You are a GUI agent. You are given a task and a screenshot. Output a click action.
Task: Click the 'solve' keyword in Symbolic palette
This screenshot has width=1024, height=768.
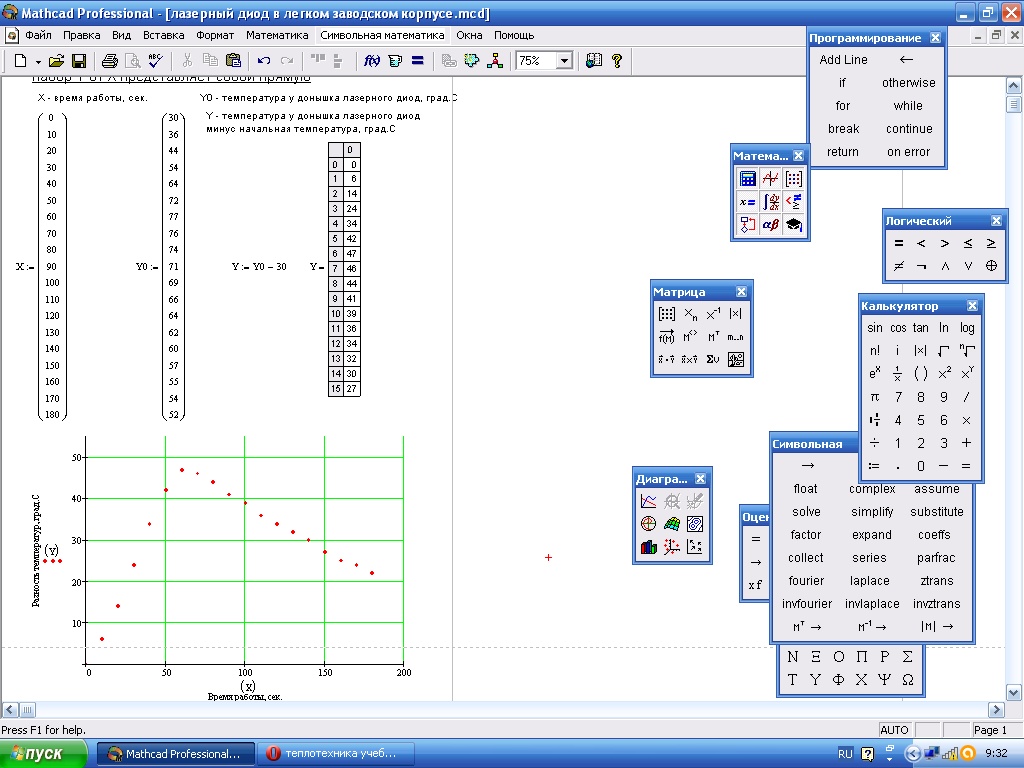pyautogui.click(x=806, y=512)
